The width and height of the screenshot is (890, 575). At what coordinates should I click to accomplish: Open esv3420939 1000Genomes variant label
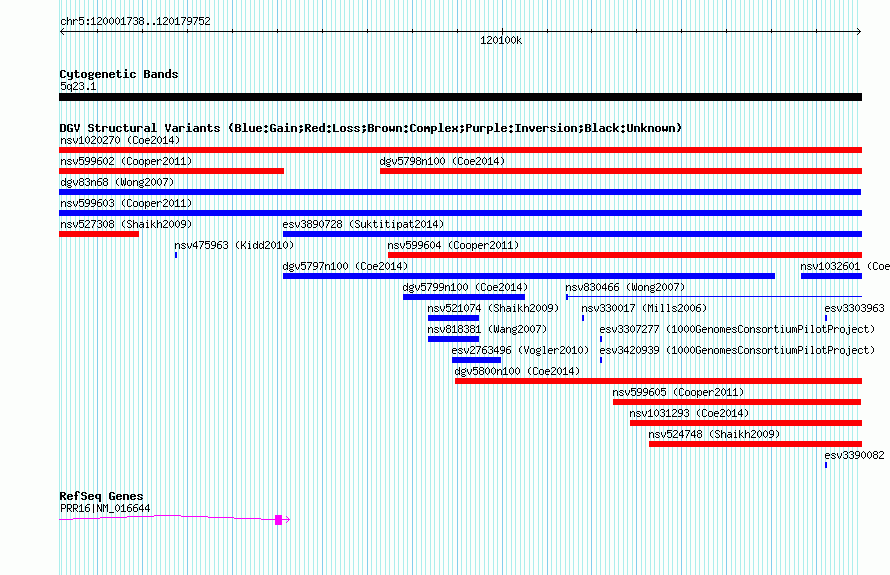pos(737,350)
